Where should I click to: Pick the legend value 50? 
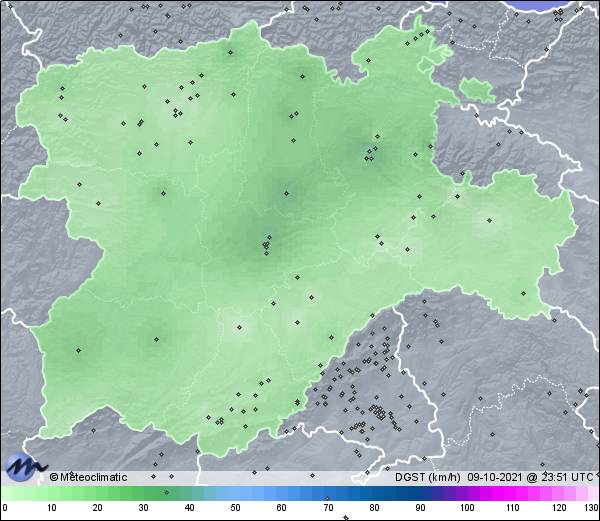[235, 508]
